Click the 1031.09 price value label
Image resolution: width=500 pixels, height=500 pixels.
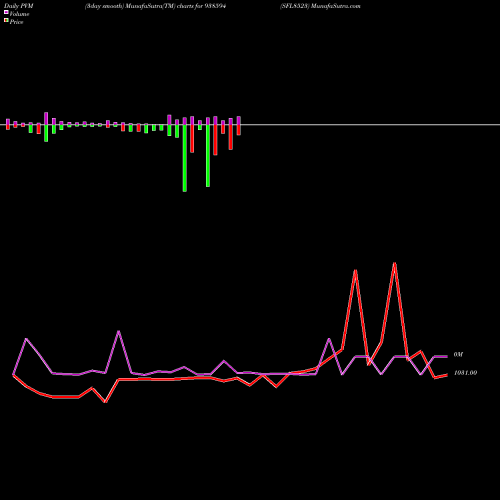[466, 373]
